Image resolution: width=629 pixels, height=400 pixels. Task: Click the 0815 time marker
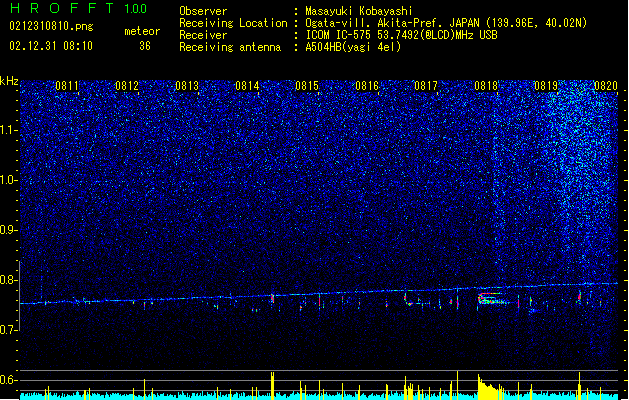[x=307, y=86]
